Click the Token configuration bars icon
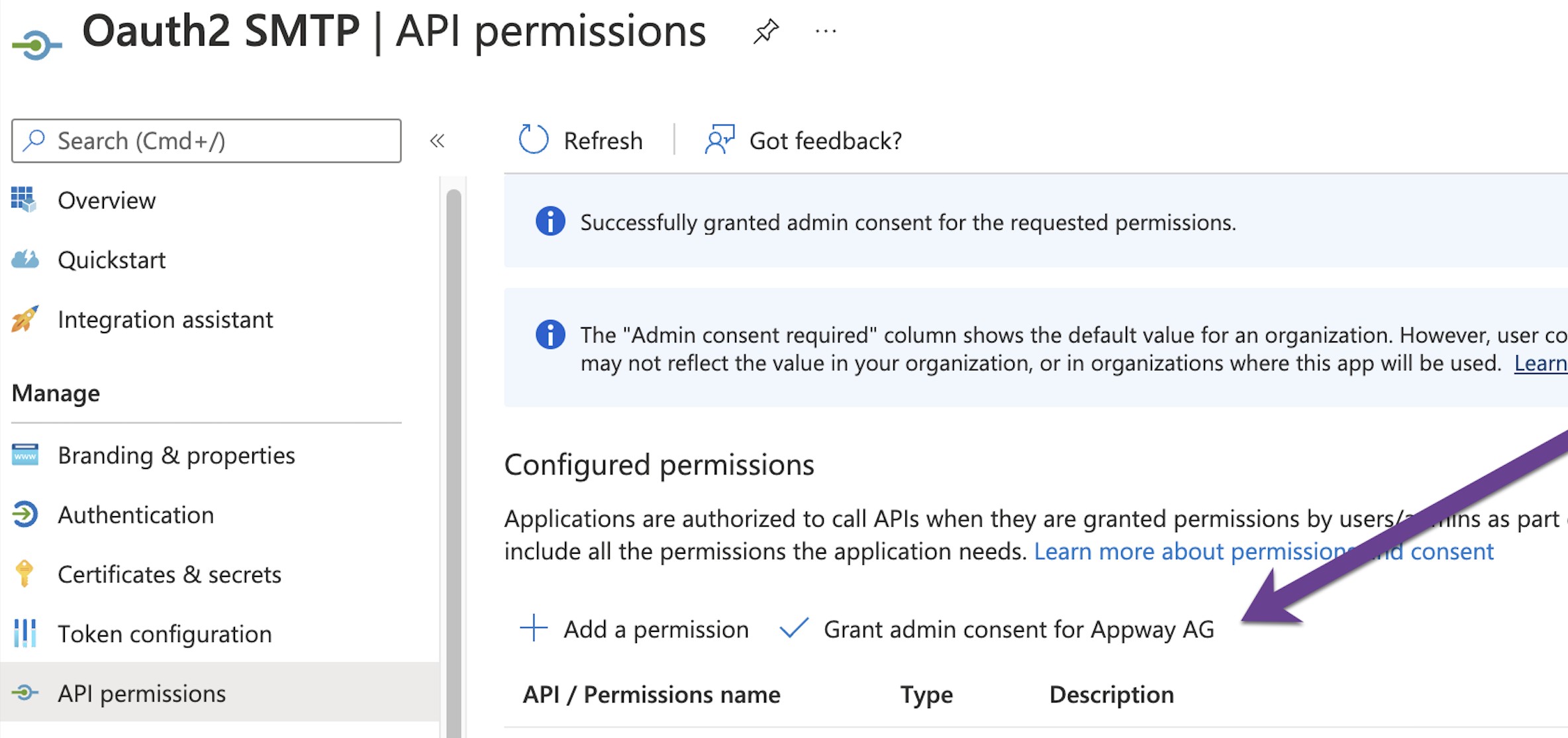Viewport: 1568px width, 738px height. 24,633
